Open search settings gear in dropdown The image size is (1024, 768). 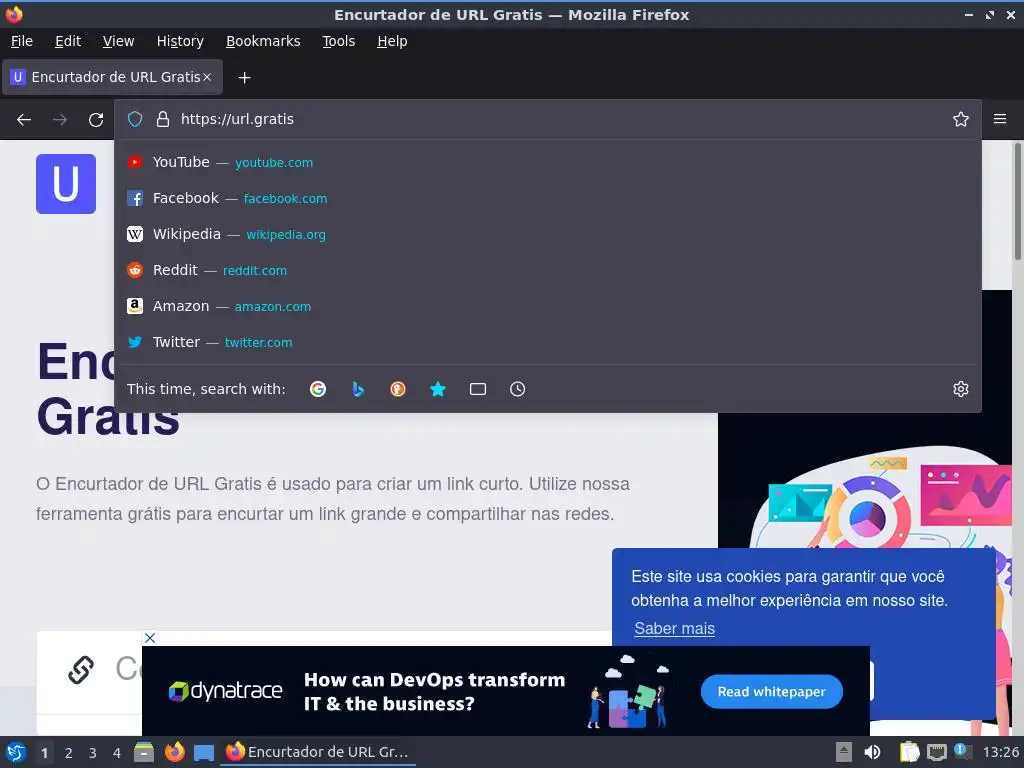tap(961, 389)
